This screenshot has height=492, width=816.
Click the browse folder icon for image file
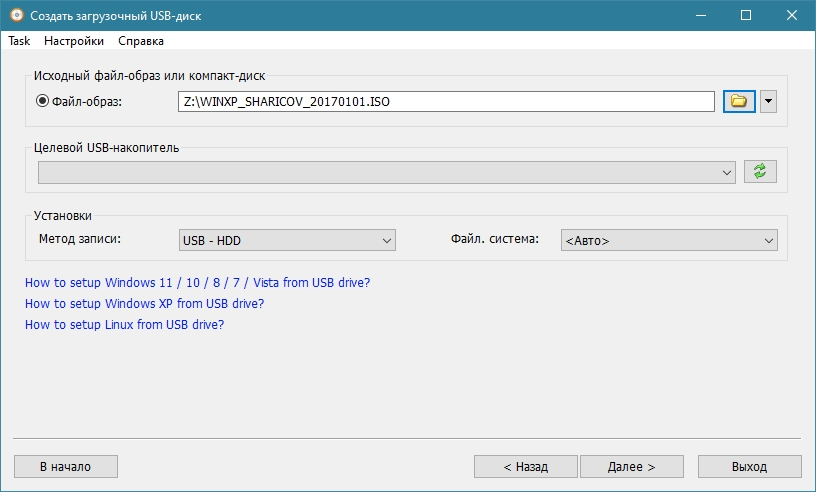point(738,101)
